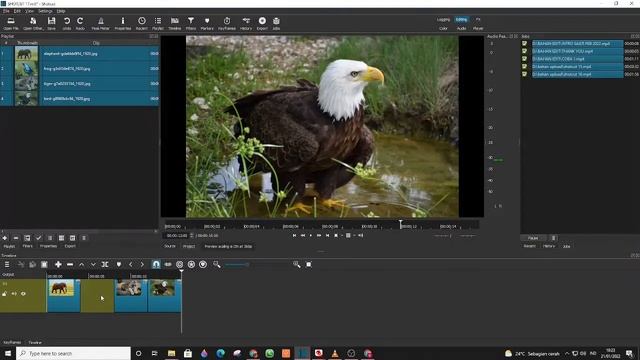Open the Filters panel from the toolbar

[191, 23]
